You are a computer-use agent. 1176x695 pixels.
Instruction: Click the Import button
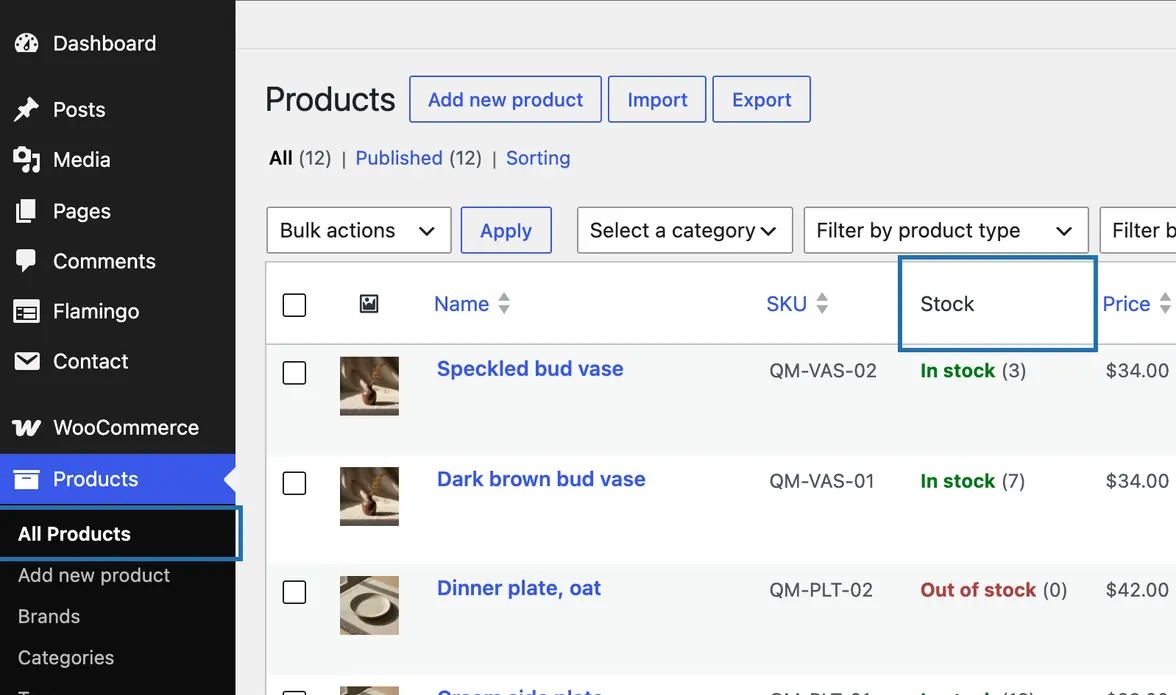pos(657,99)
